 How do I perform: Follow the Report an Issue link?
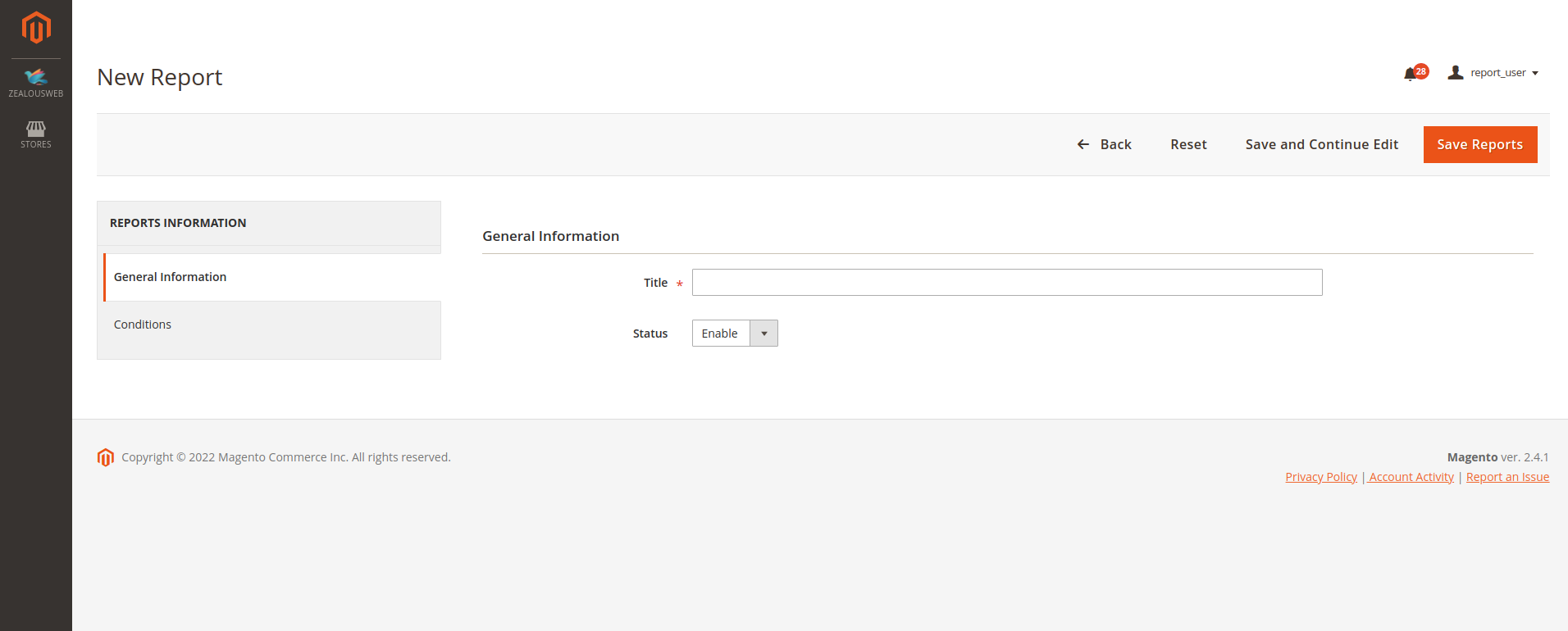point(1507,477)
